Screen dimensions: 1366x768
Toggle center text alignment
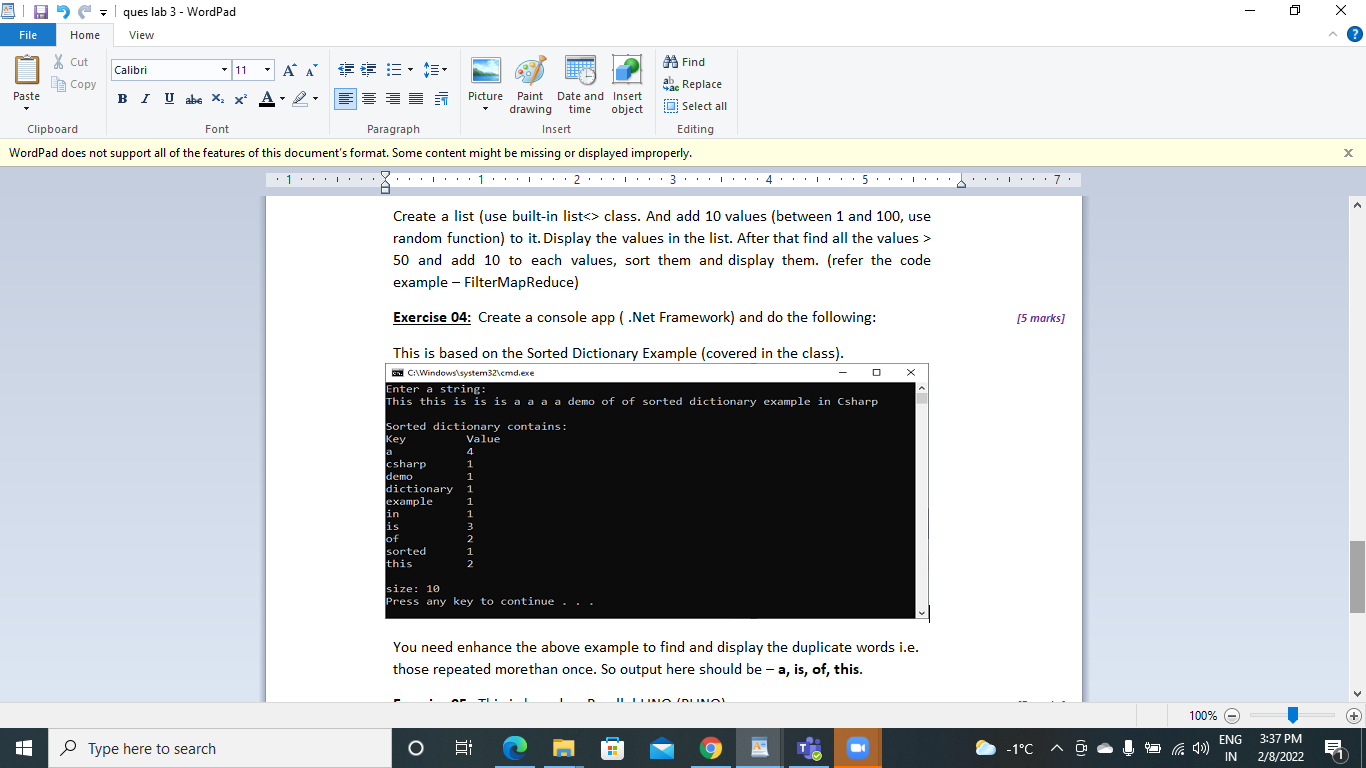click(369, 99)
